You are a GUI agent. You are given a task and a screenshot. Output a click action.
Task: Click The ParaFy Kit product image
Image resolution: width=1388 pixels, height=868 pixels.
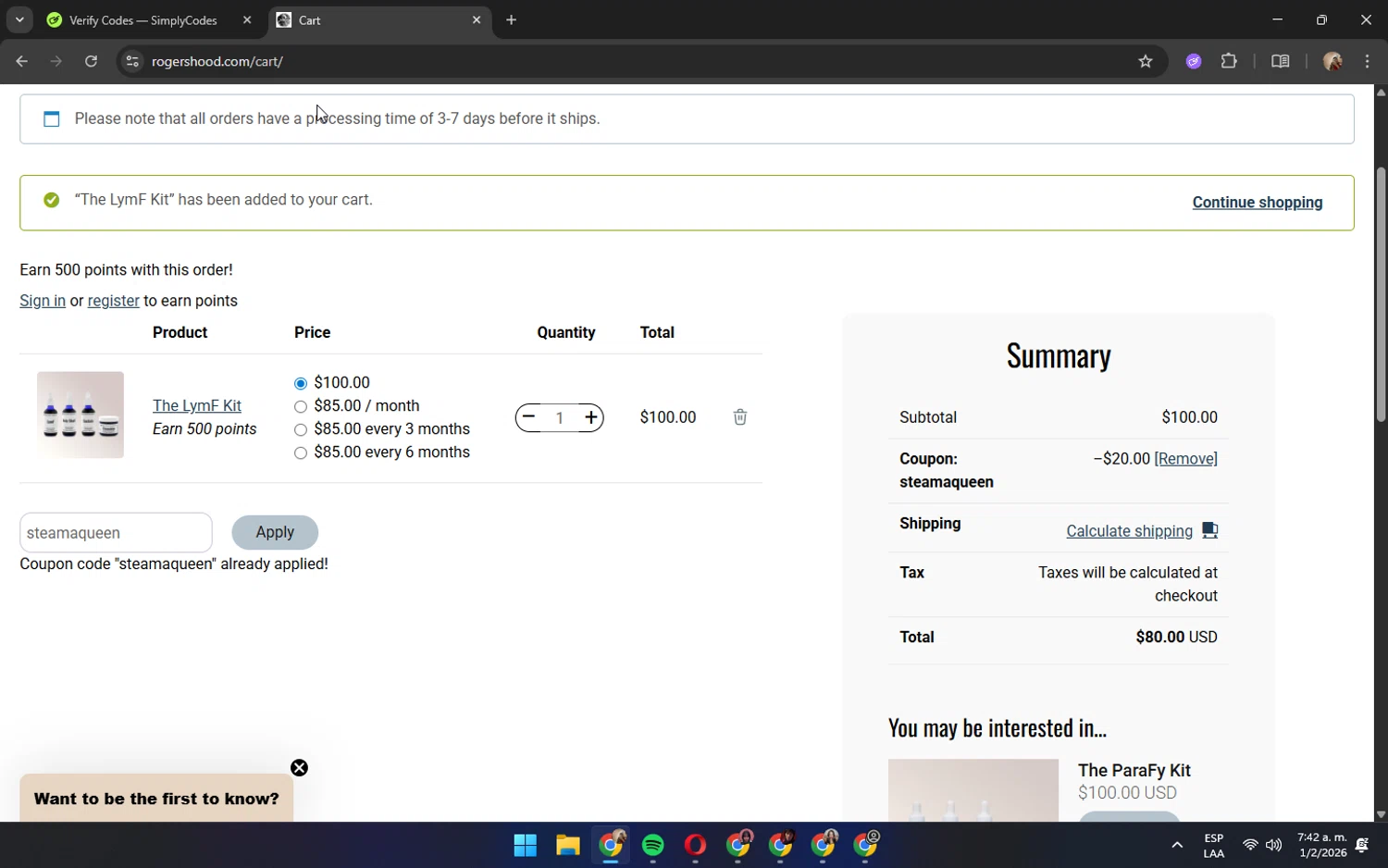[x=973, y=790]
